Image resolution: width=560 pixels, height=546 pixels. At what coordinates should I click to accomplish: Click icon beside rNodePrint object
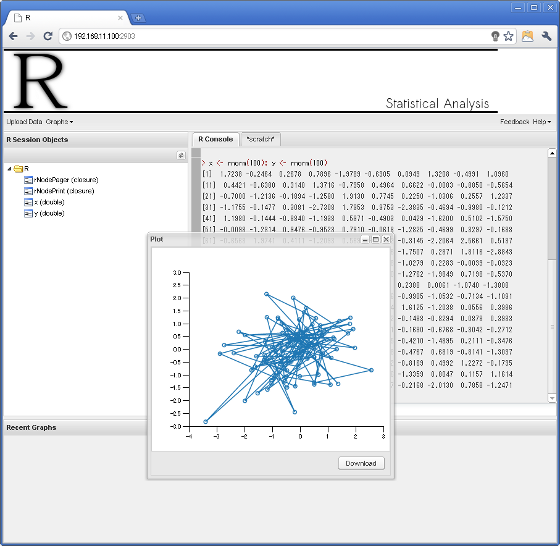28,191
